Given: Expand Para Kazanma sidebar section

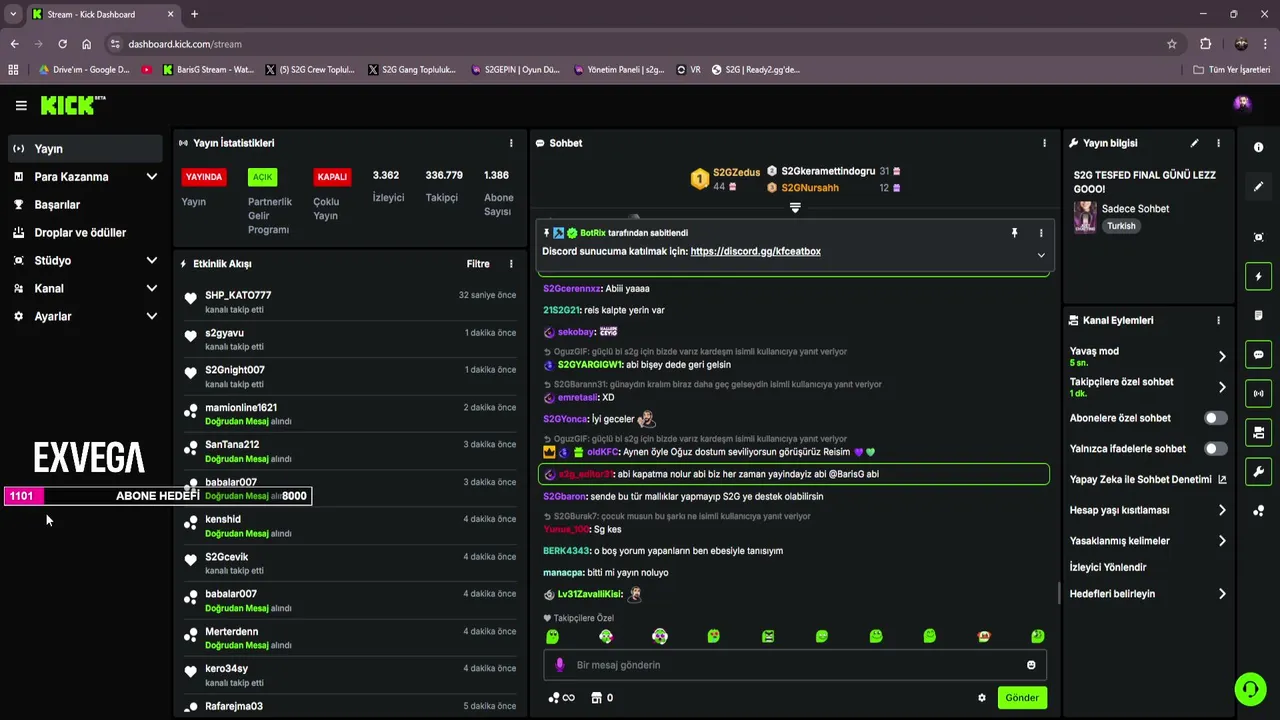Looking at the screenshot, I should (x=85, y=177).
